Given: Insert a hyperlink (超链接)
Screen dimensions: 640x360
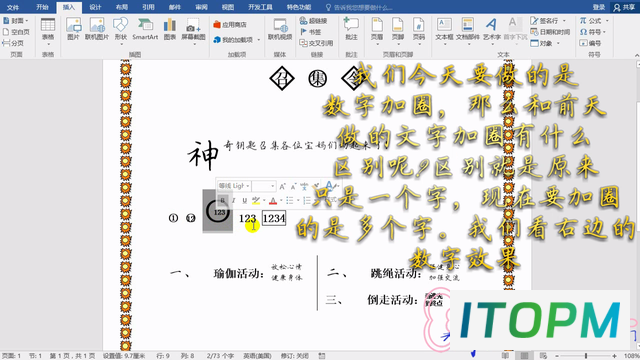Looking at the screenshot, I should [313, 21].
